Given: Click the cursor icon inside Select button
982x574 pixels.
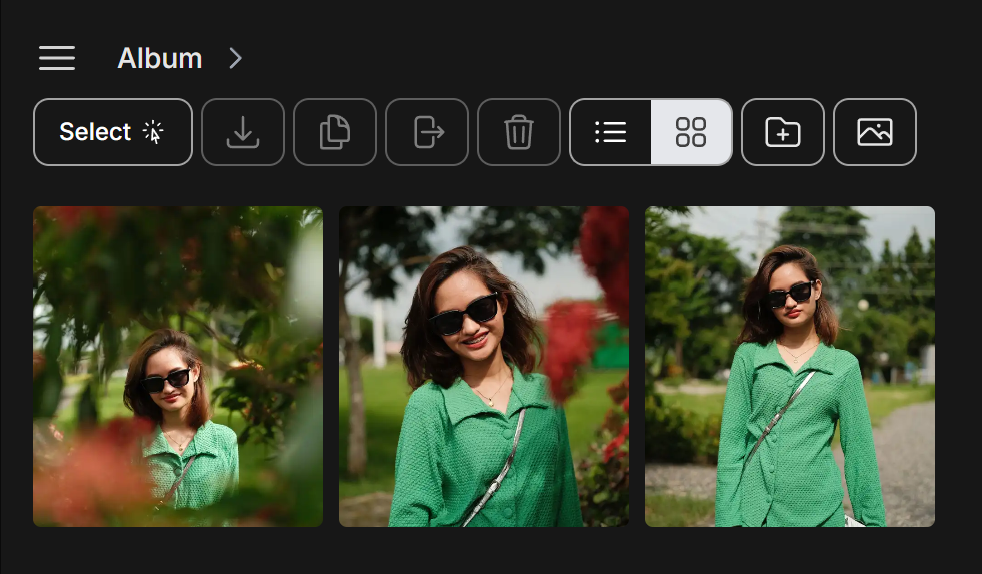Looking at the screenshot, I should coord(153,132).
